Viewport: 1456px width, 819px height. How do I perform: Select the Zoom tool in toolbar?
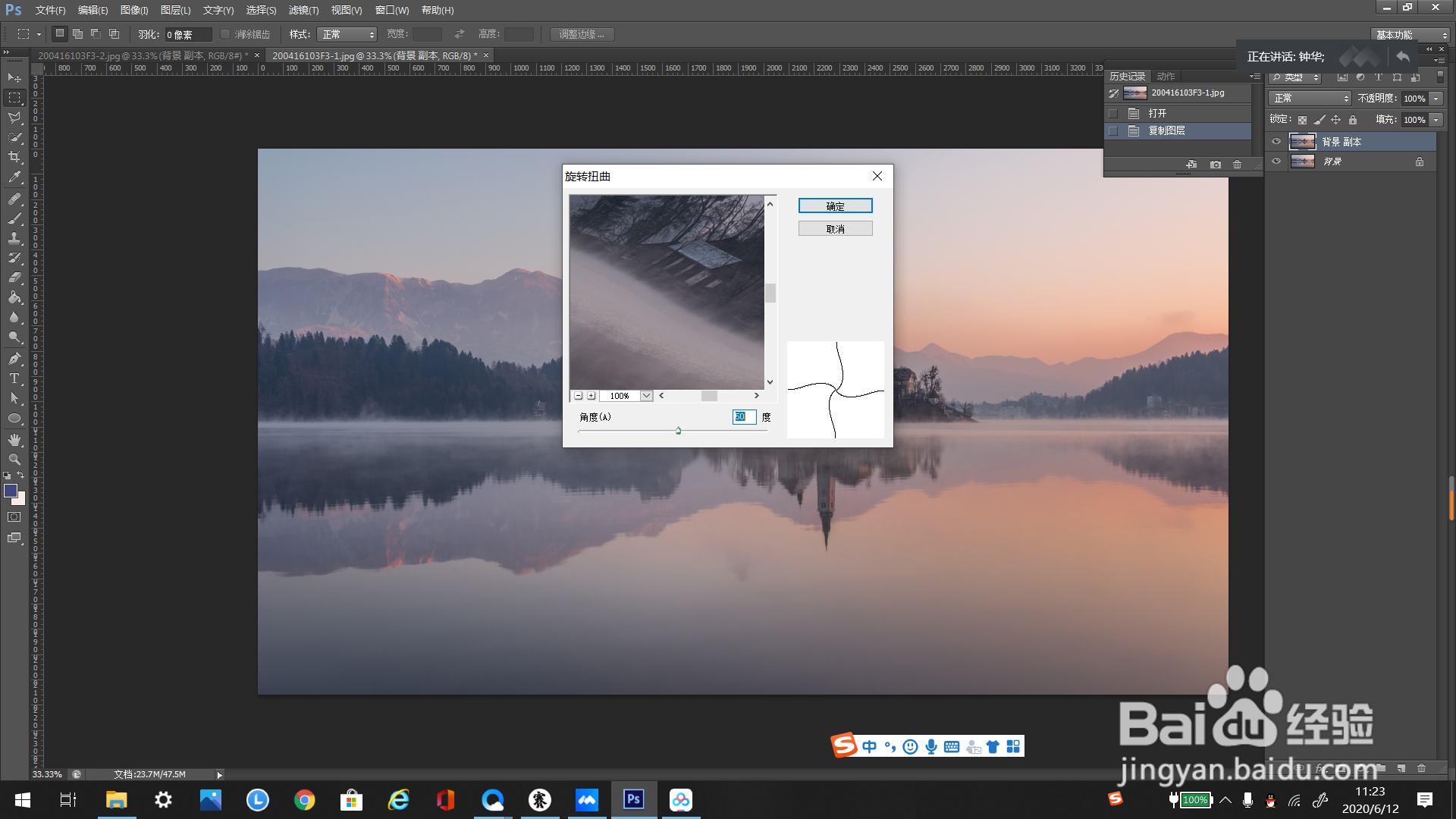click(14, 460)
